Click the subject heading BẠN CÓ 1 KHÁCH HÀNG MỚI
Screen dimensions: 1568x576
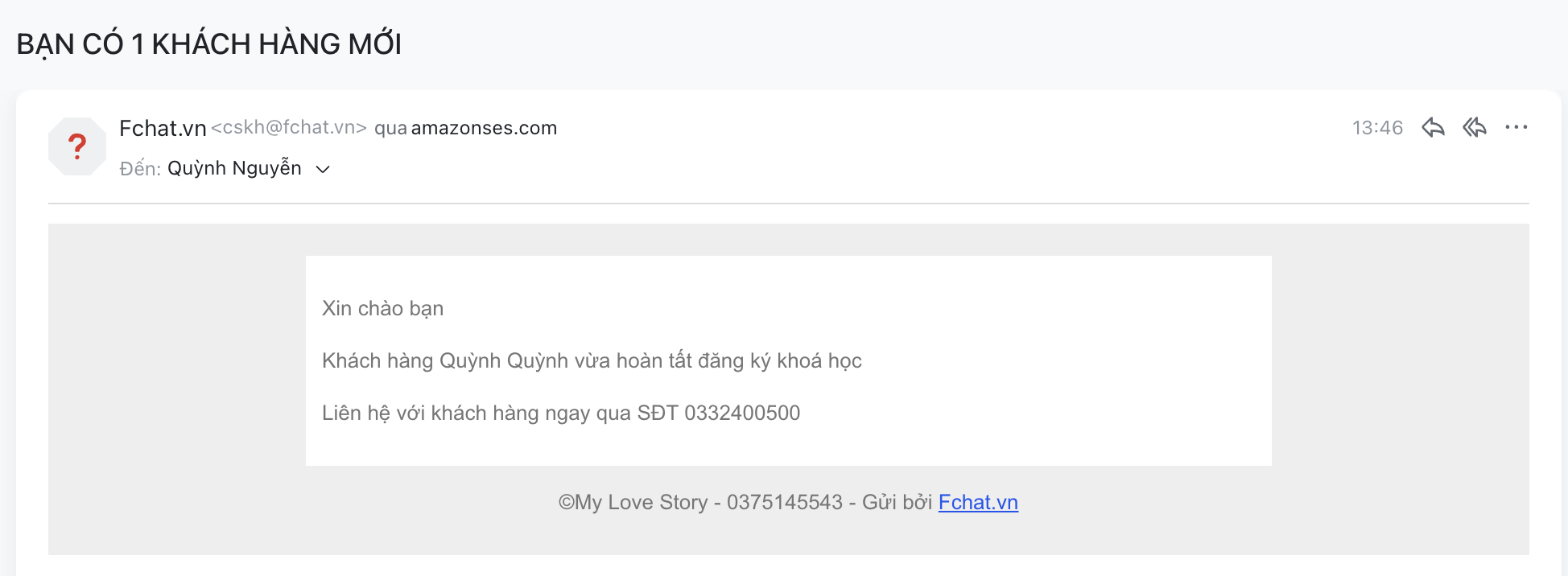coord(209,44)
